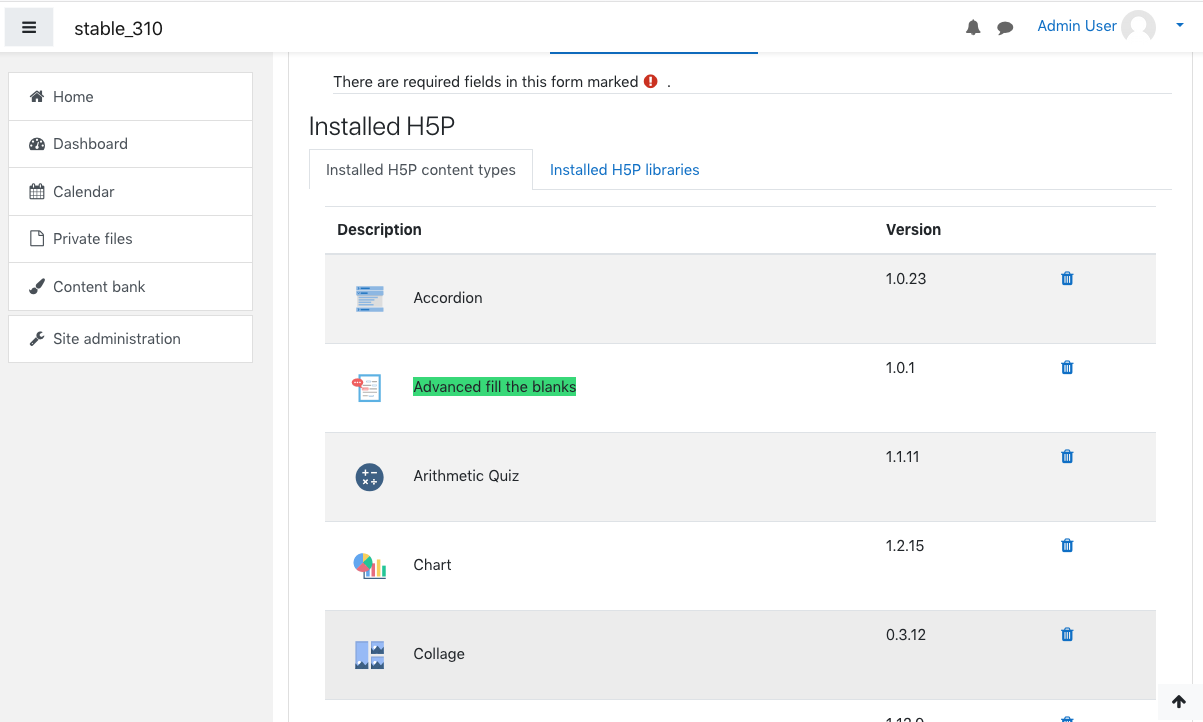Viewport: 1203px width, 722px height.
Task: Toggle the hamburger side panel button
Action: pos(29,27)
